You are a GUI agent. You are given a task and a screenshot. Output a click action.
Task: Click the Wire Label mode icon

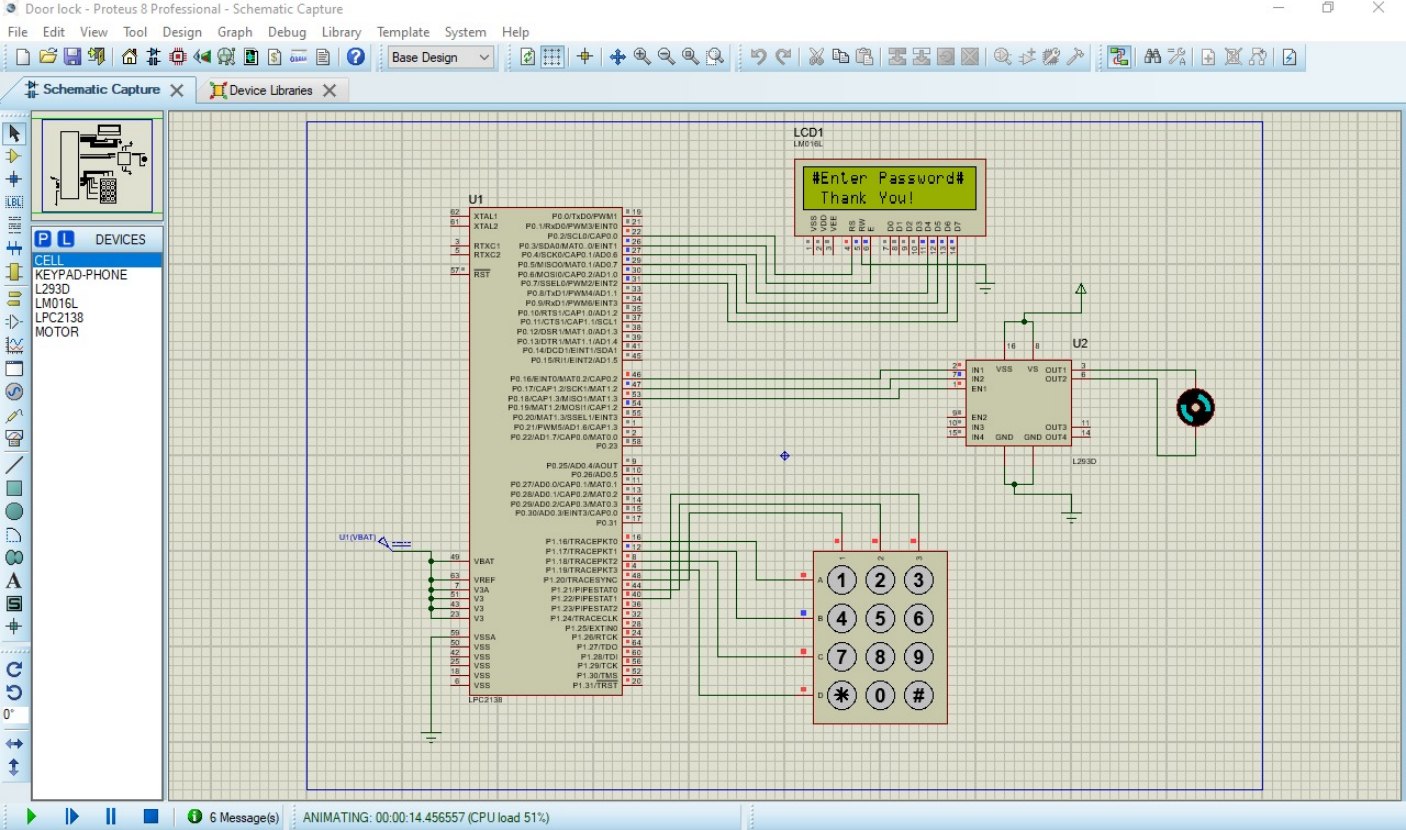14,202
